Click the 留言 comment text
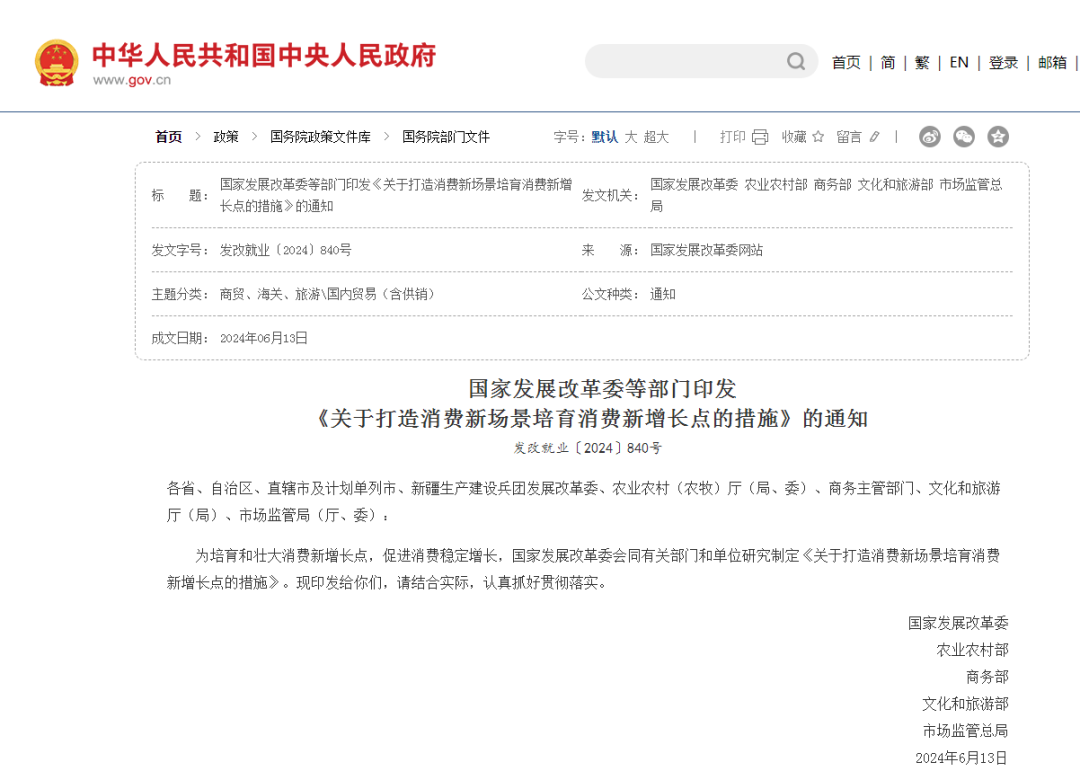The width and height of the screenshot is (1080, 780). [x=849, y=136]
